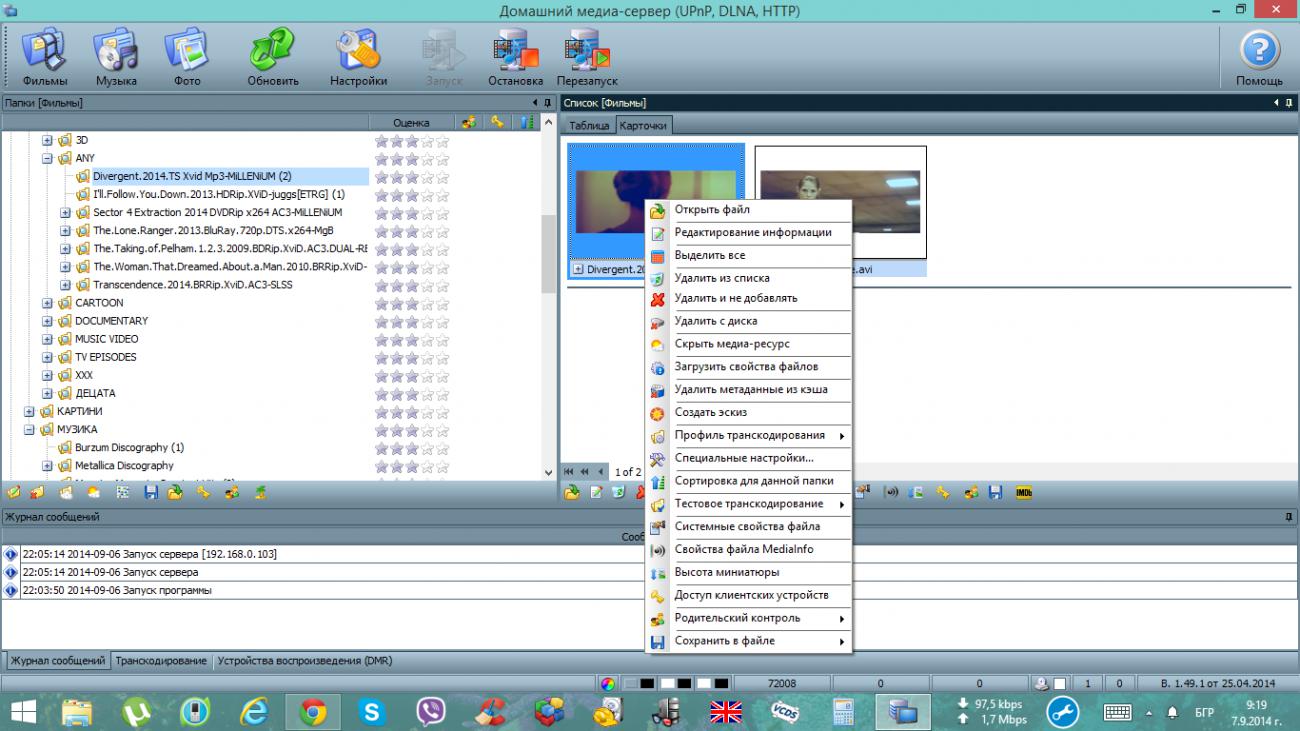Expand the CARTOON folder node
This screenshot has width=1300, height=731.
click(47, 303)
